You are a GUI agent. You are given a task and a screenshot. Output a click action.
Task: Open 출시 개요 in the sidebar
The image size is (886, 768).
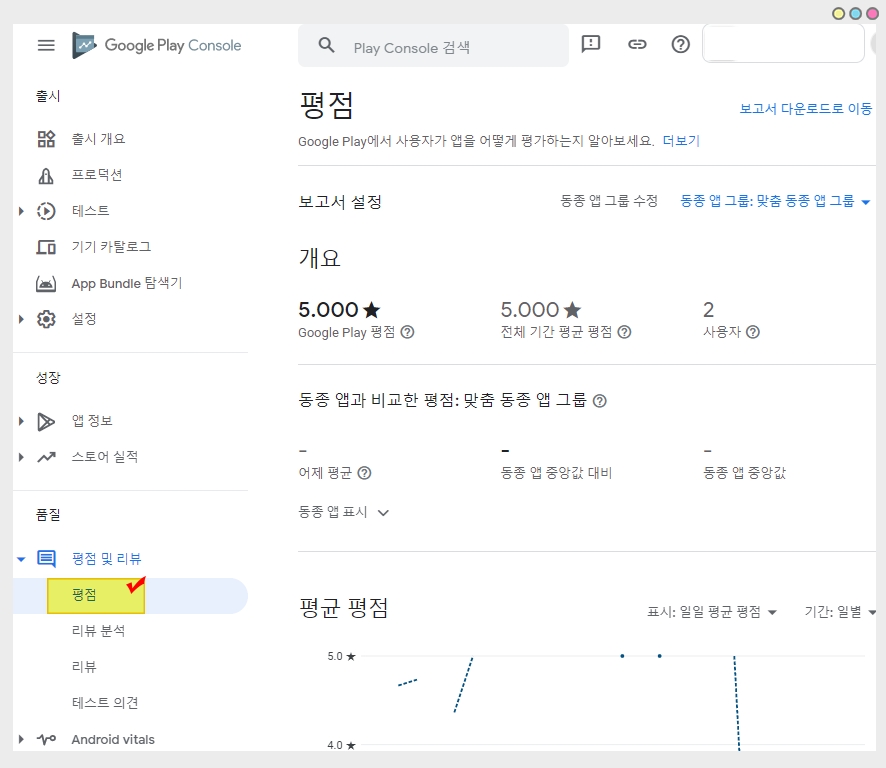[98, 139]
